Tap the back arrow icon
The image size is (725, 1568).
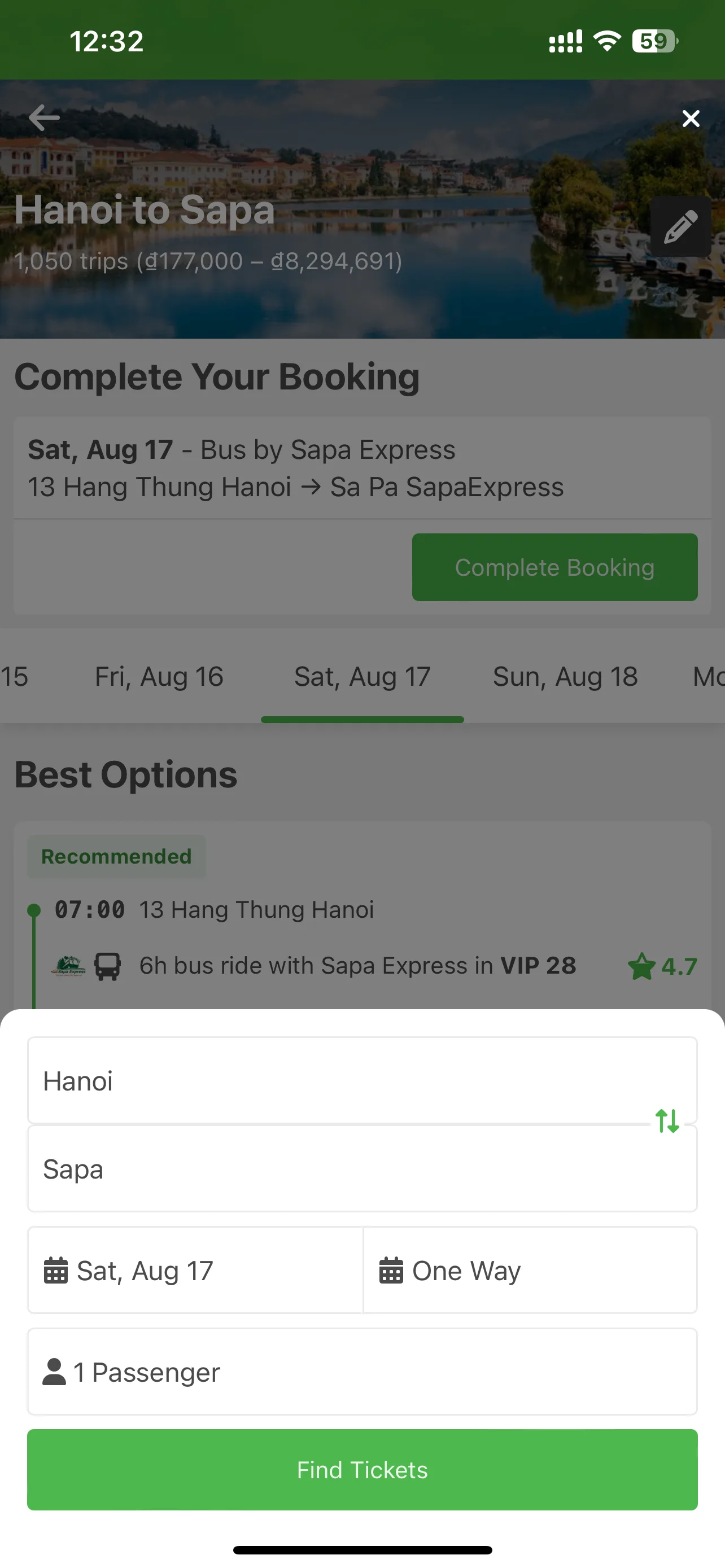44,117
